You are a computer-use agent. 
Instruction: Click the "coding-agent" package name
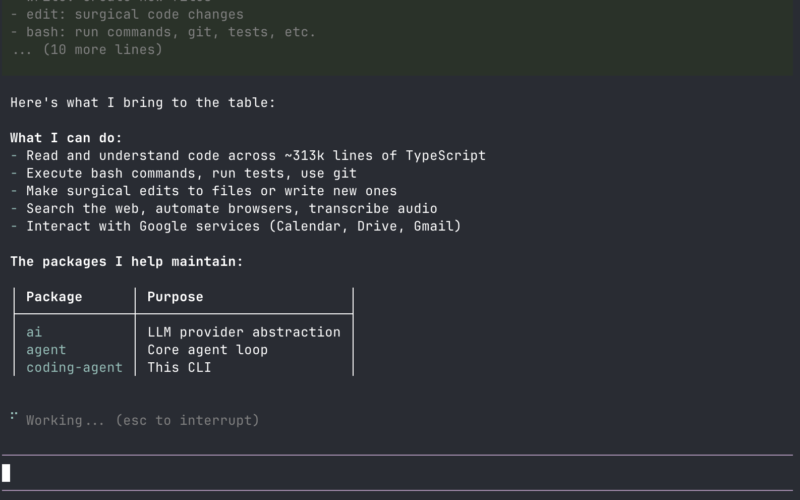(74, 368)
